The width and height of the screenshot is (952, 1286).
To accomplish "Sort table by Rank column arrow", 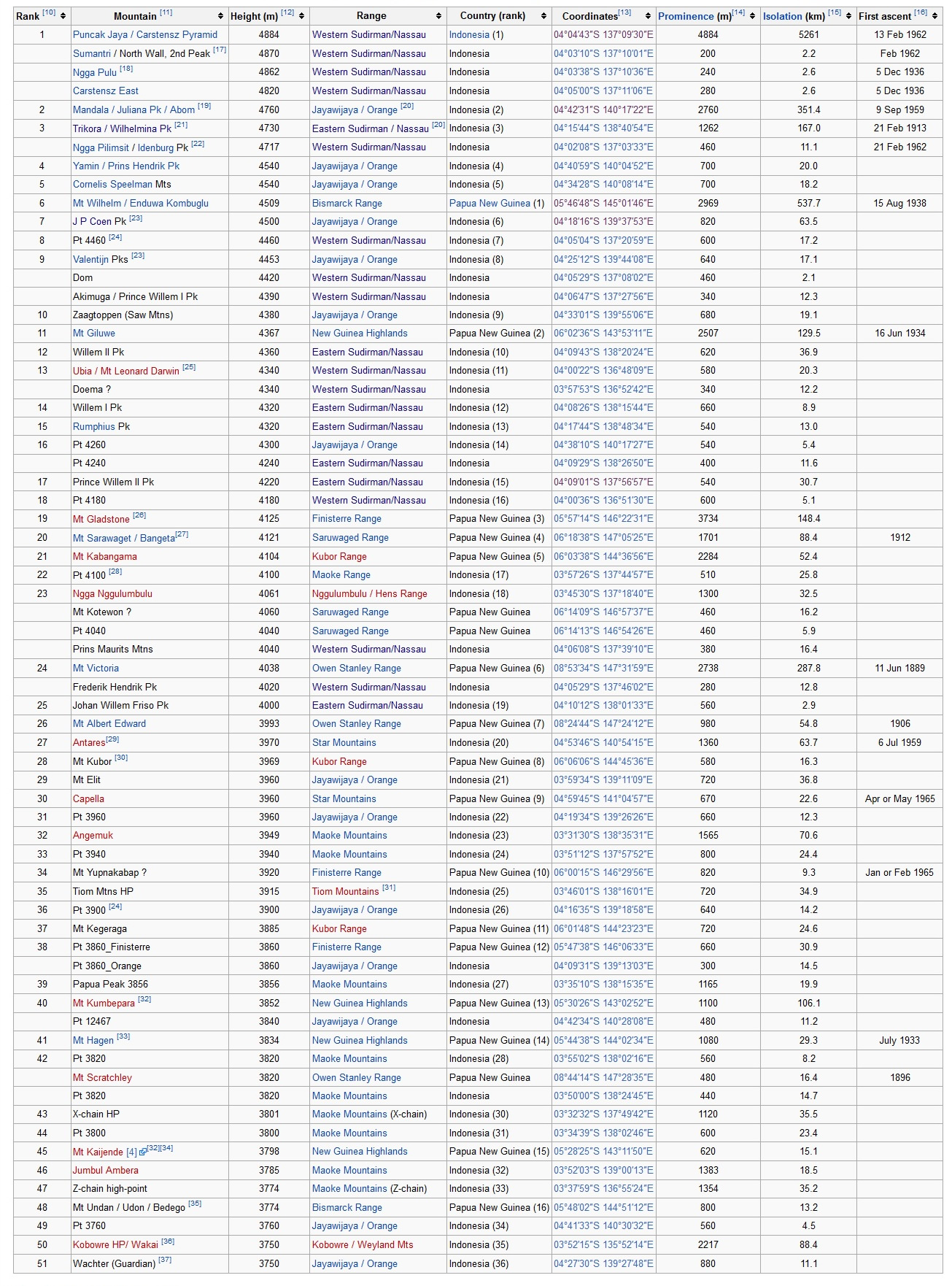I will click(63, 16).
